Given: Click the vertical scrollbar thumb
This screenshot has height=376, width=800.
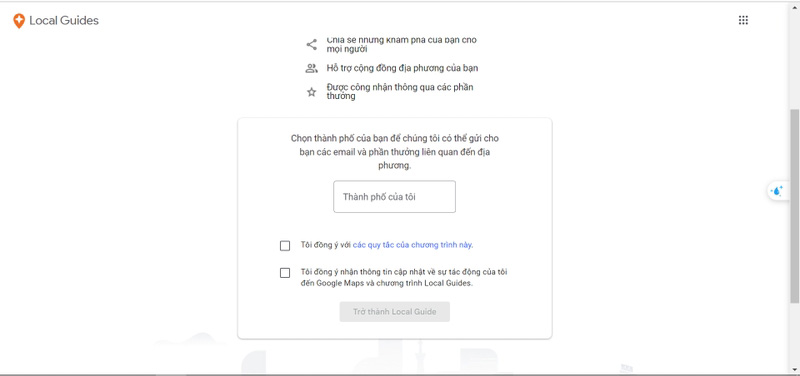Looking at the screenshot, I should click(795, 204).
